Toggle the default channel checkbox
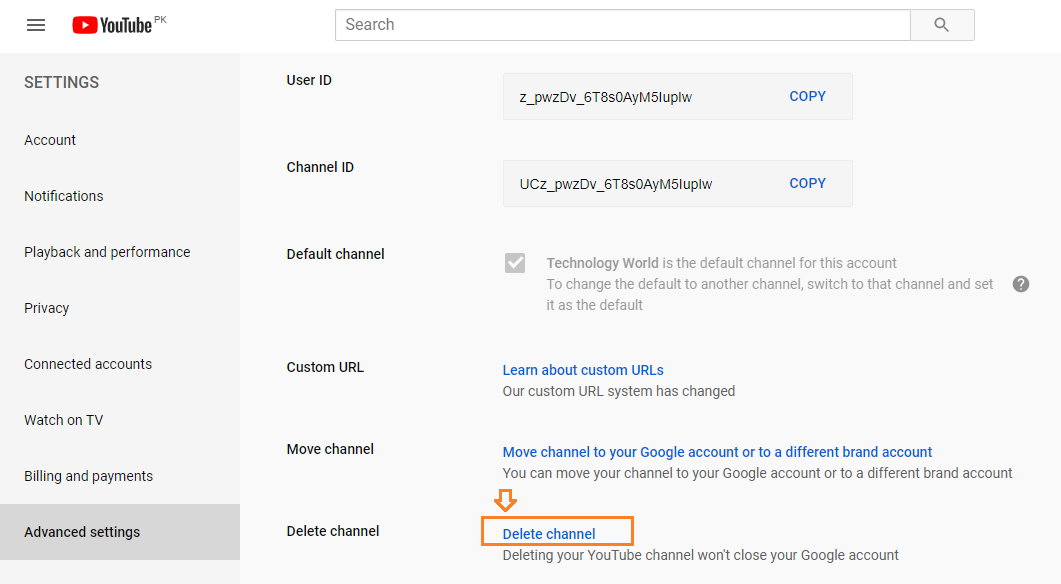 [515, 263]
